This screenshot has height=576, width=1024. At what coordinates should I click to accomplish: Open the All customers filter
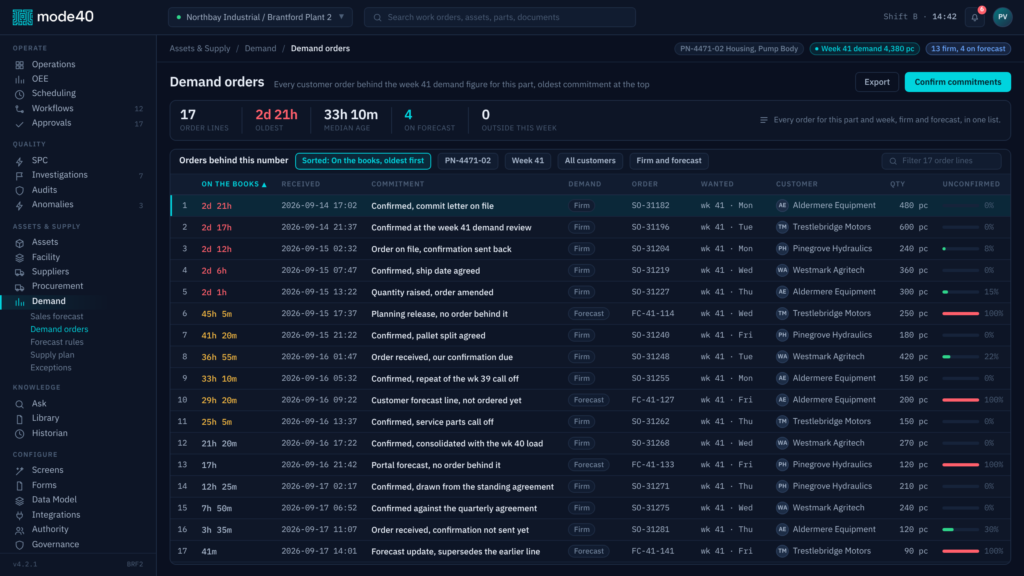(x=590, y=161)
